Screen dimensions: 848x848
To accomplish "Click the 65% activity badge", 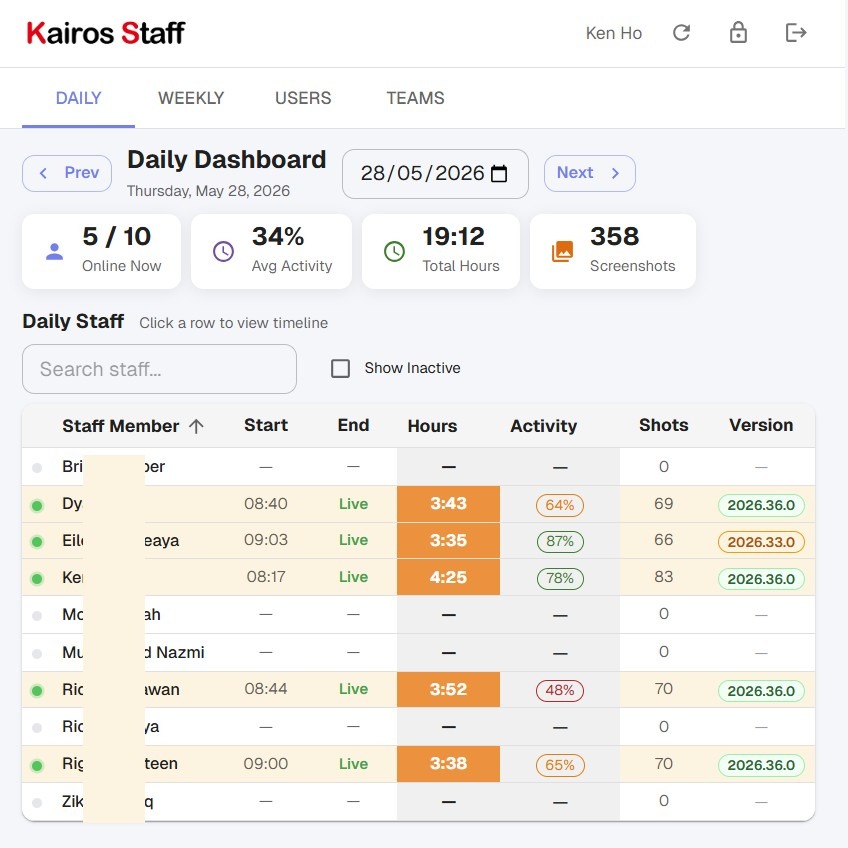I will pos(560,765).
